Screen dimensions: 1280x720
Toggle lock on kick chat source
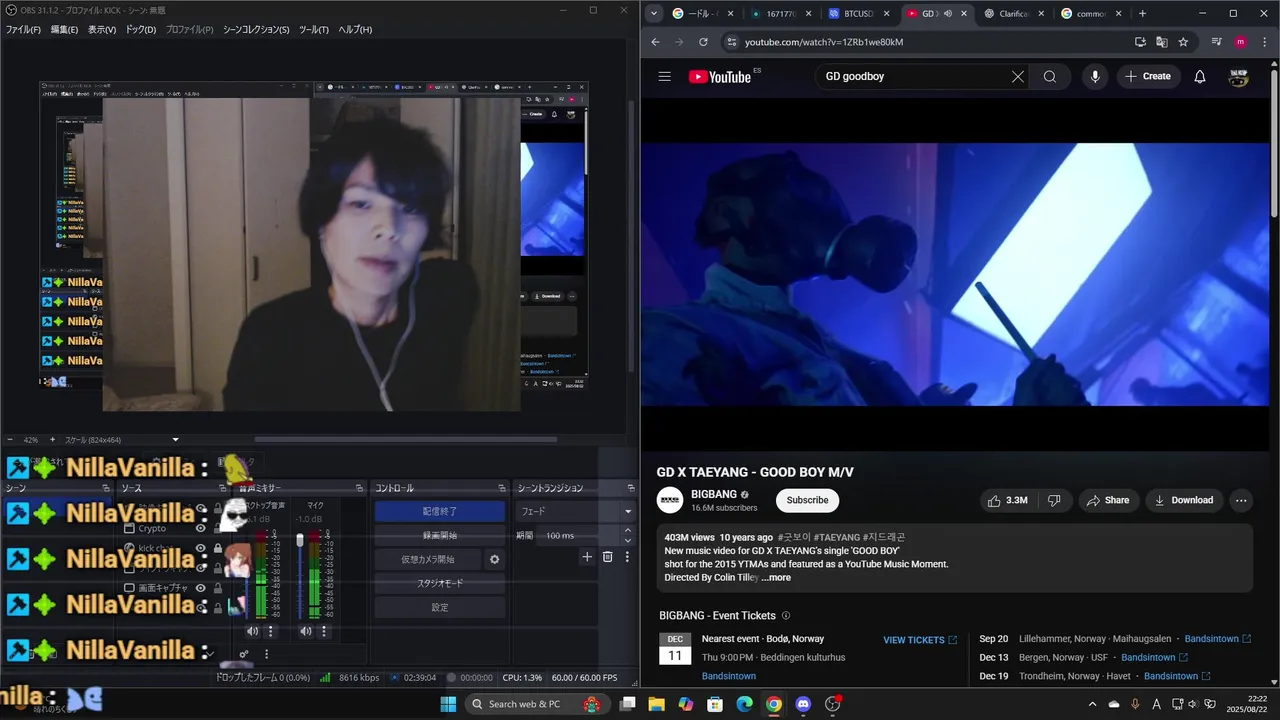coord(218,548)
